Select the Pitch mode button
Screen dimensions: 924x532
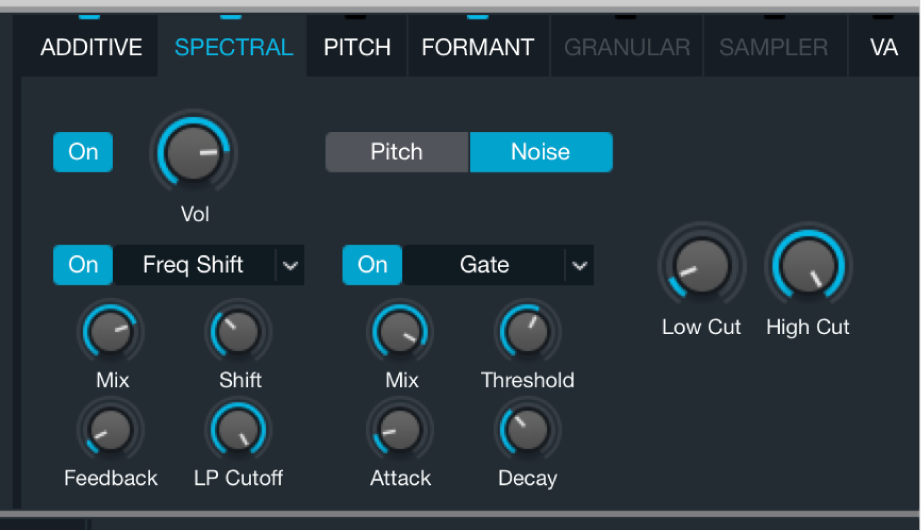tap(397, 153)
